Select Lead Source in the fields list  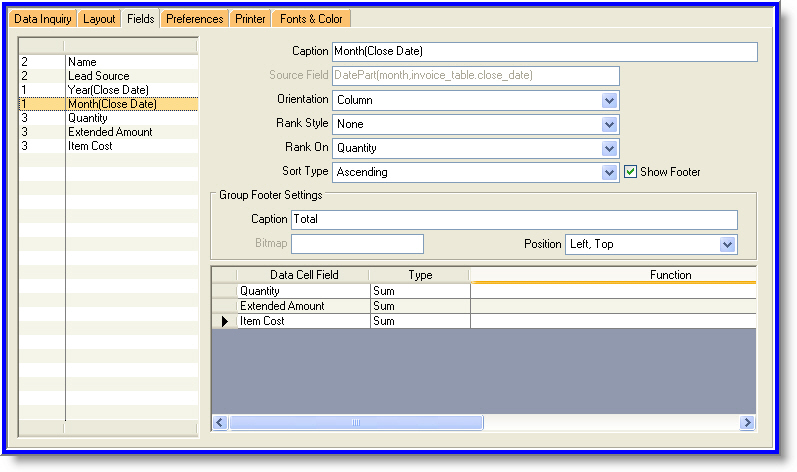pyautogui.click(x=99, y=76)
